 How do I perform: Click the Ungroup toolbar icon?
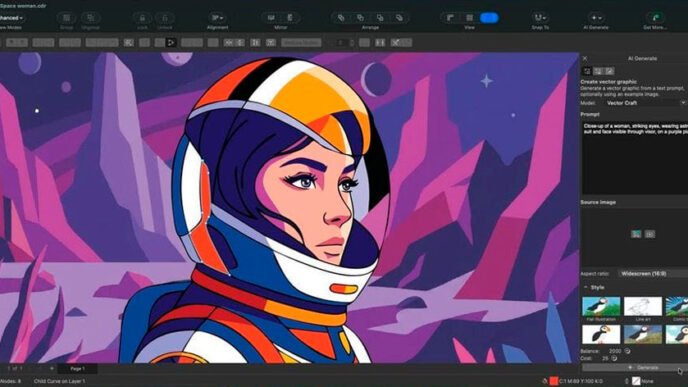90,18
